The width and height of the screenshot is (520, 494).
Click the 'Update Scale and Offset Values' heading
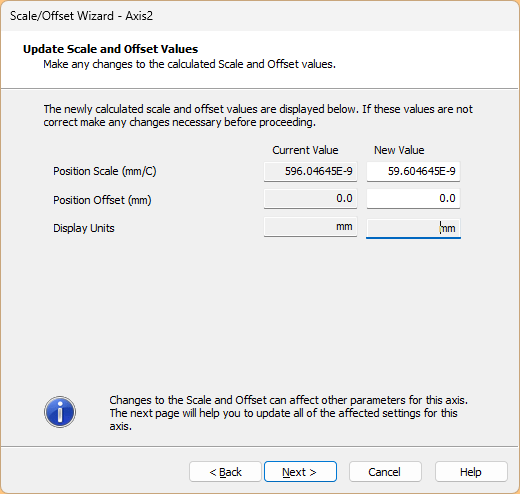(x=110, y=49)
